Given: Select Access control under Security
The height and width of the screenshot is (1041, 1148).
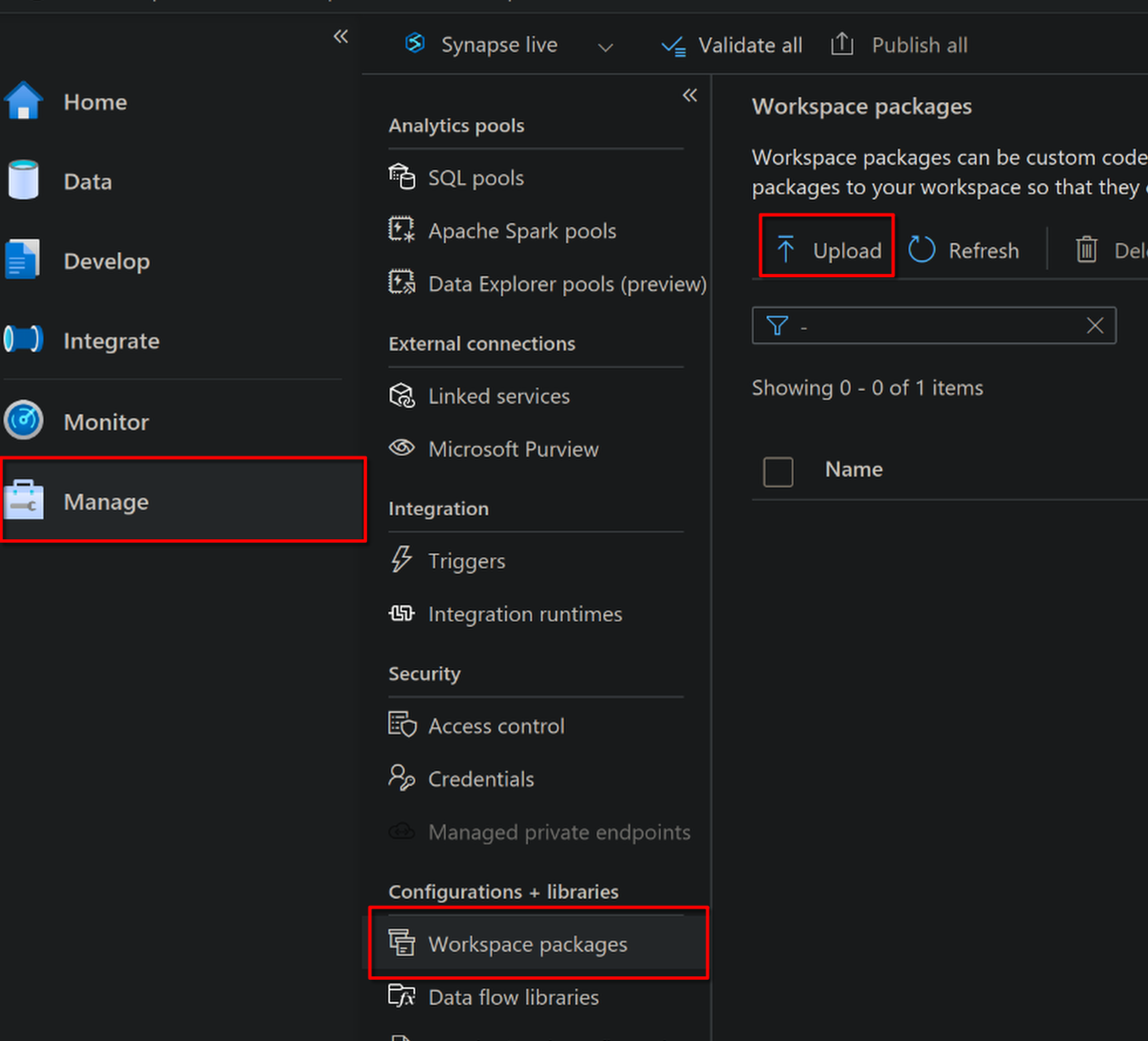Looking at the screenshot, I should (x=496, y=726).
